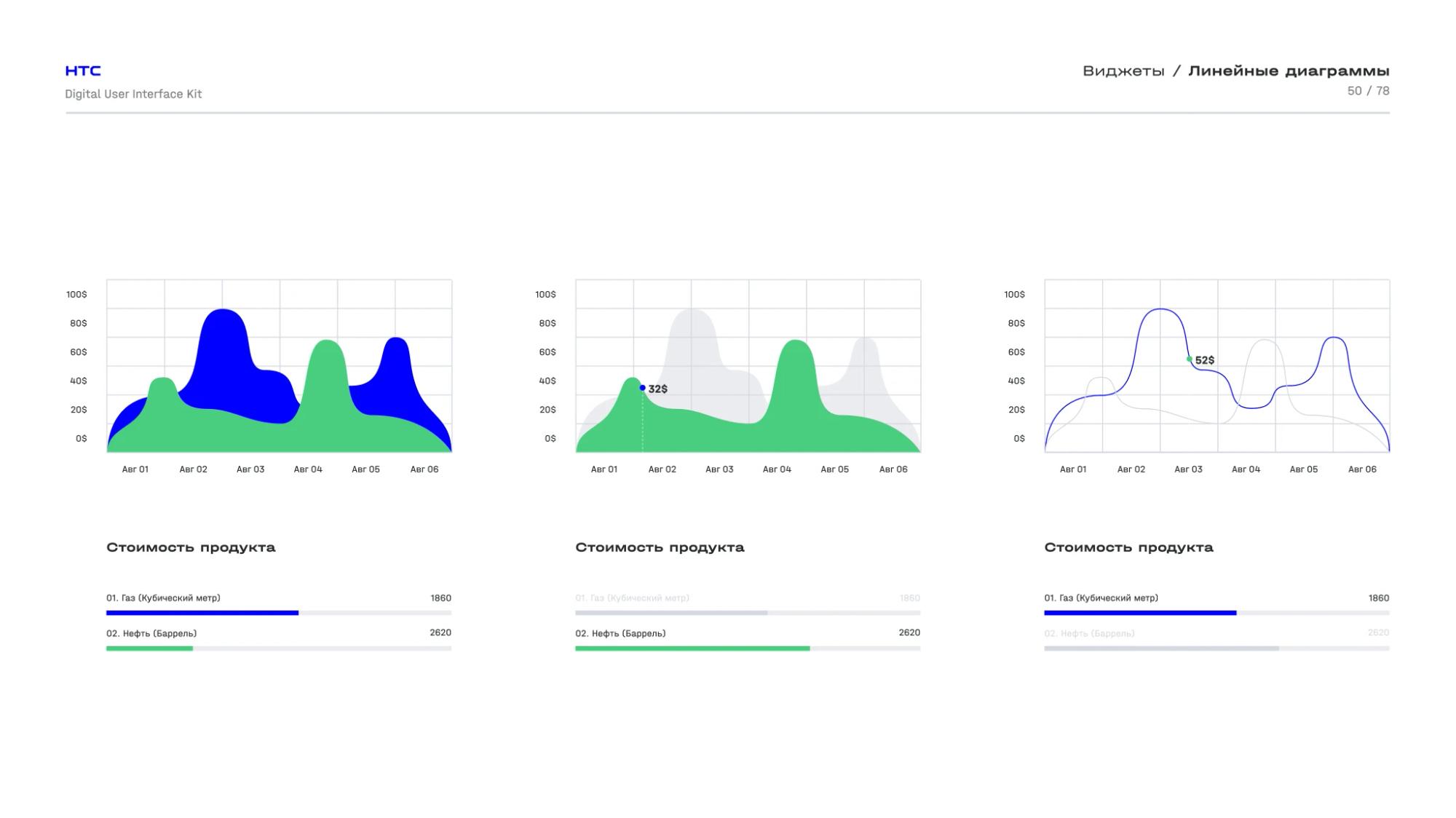Select the greyed-out area in the 32$ chart
This screenshot has width=1456, height=818.
(692, 357)
